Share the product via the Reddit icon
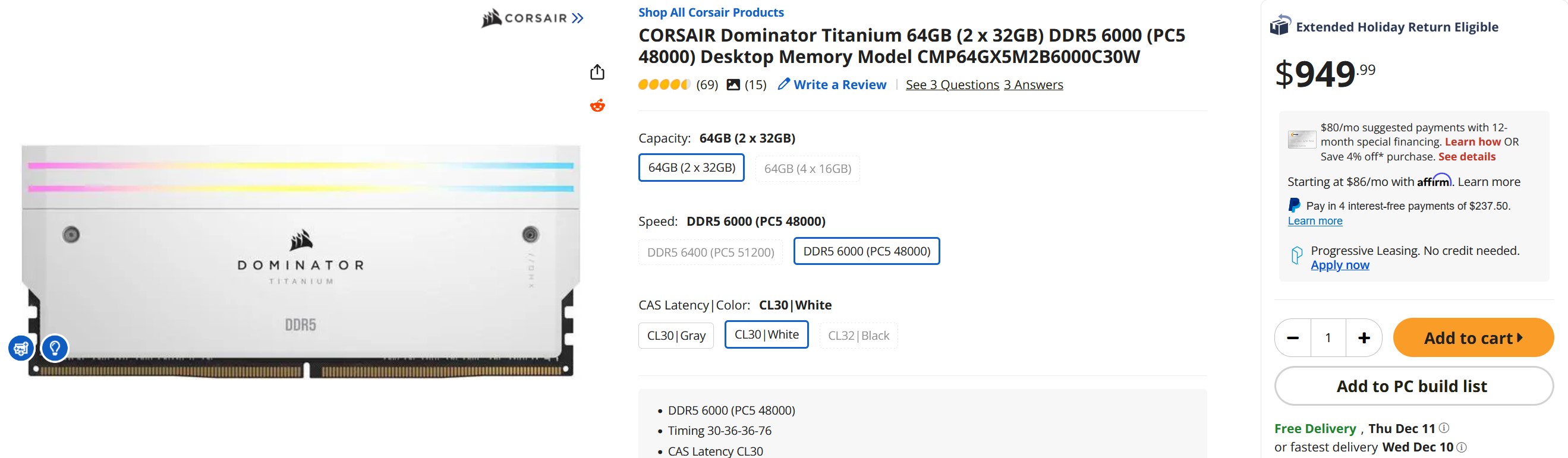 pyautogui.click(x=597, y=106)
